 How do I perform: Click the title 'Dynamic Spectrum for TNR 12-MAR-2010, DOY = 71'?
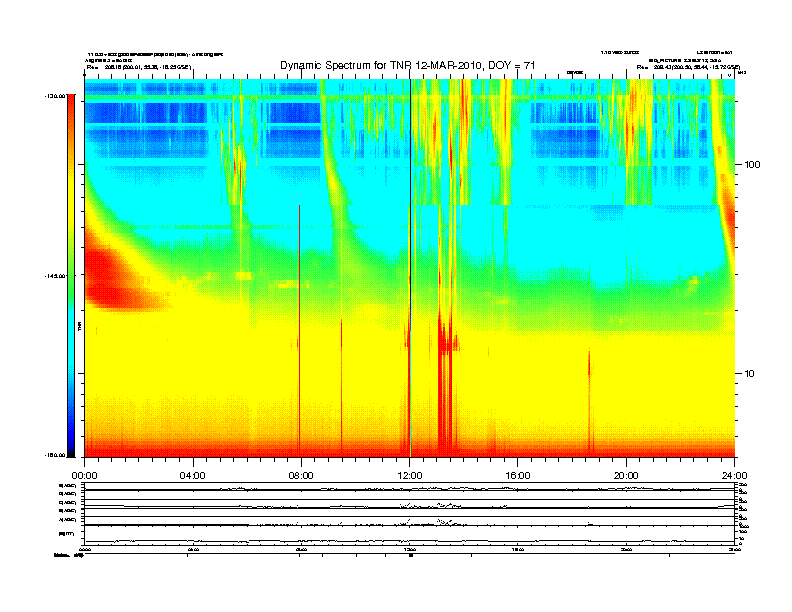407,65
